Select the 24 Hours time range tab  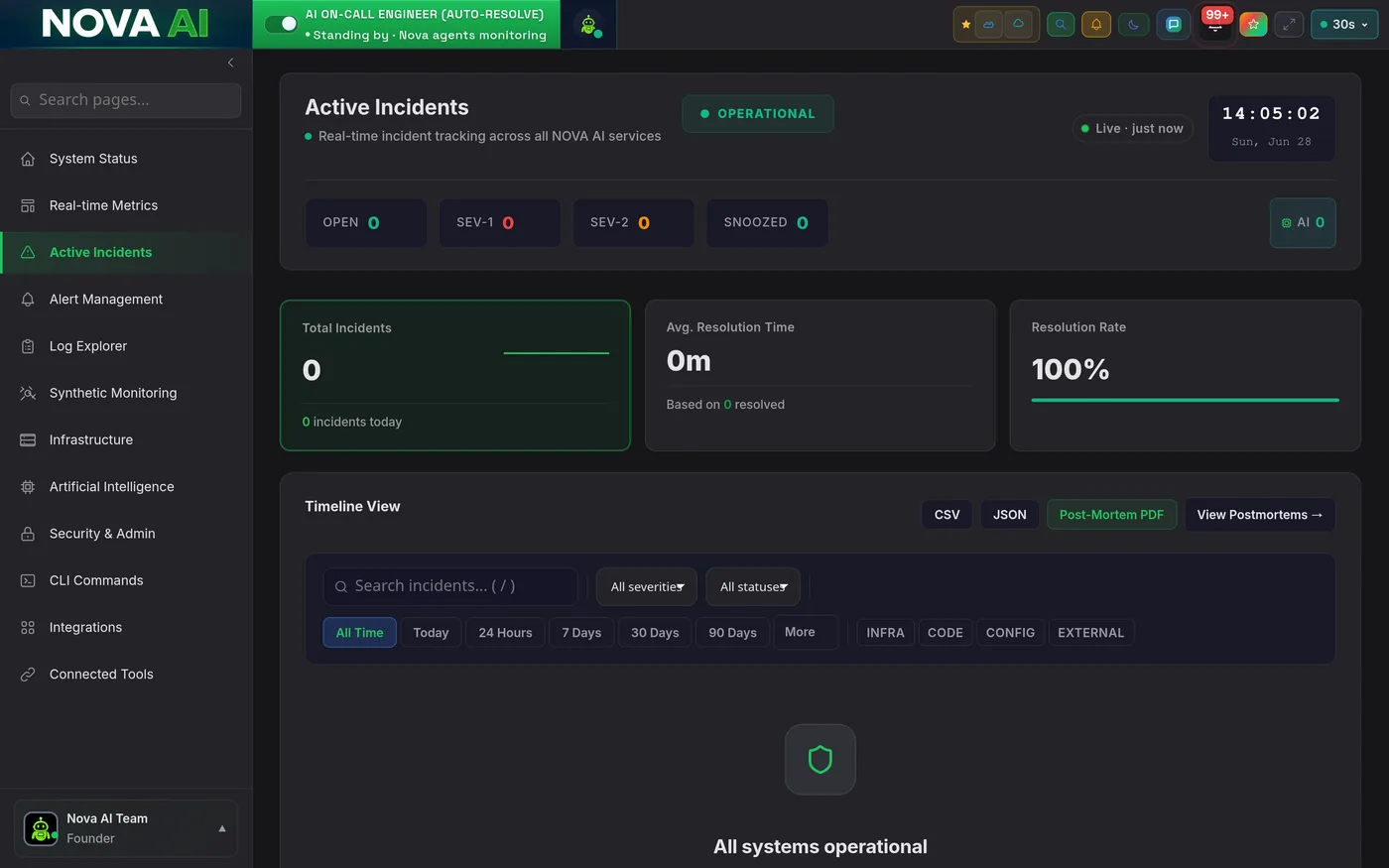(506, 633)
